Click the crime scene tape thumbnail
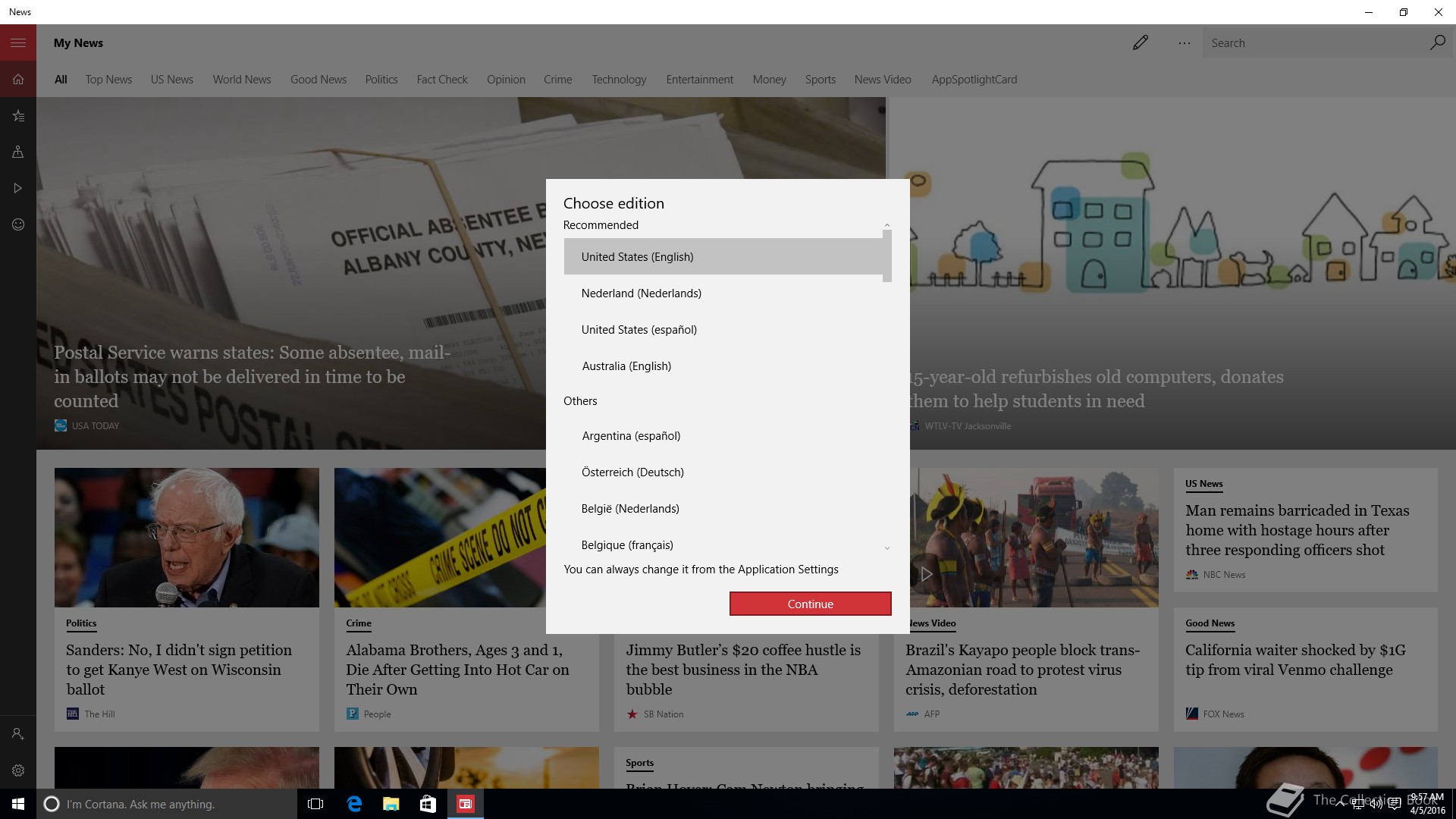Viewport: 1456px width, 819px height. 440,537
